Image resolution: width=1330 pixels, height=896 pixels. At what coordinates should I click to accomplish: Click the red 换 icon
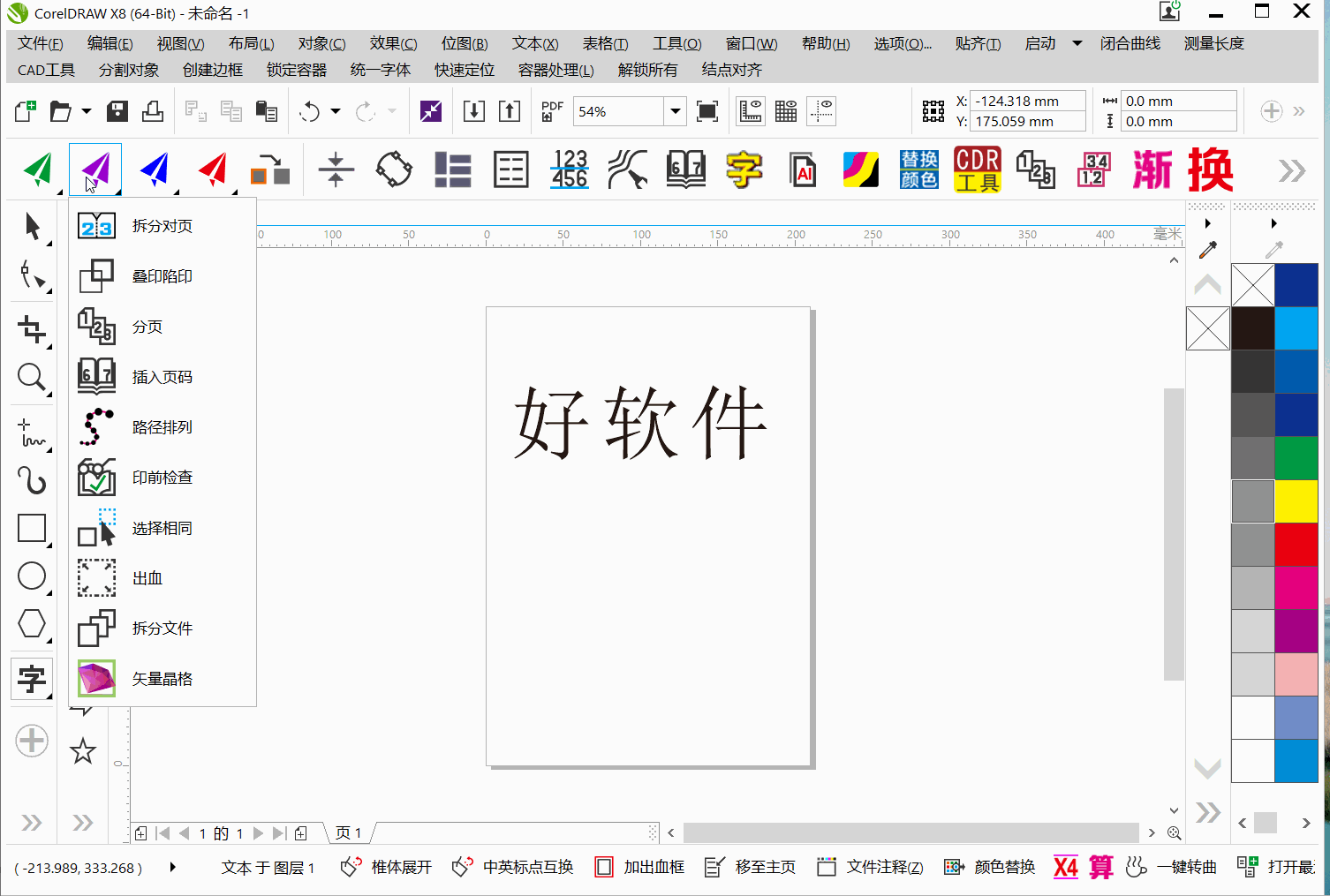point(1211,169)
